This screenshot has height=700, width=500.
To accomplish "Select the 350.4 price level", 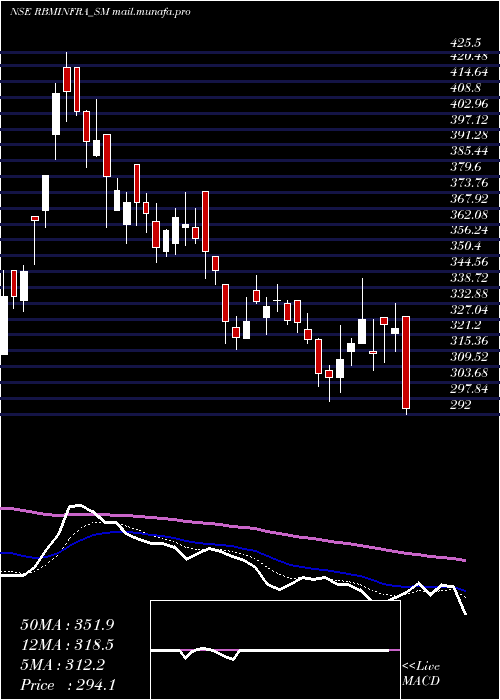I will click(x=466, y=246).
